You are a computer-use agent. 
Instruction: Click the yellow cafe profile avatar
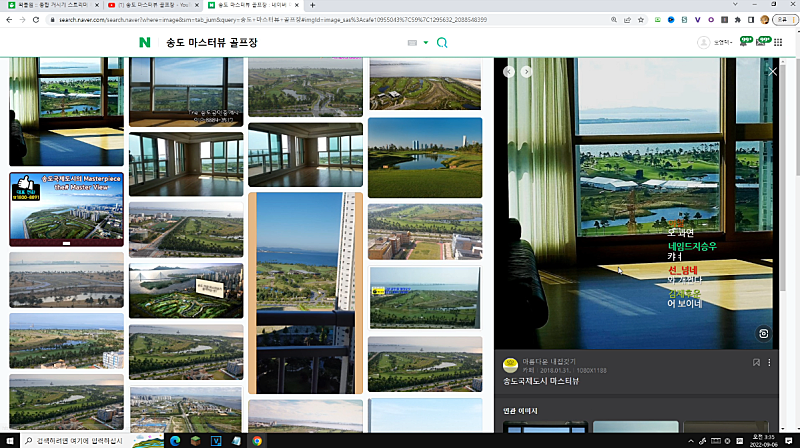[510, 365]
